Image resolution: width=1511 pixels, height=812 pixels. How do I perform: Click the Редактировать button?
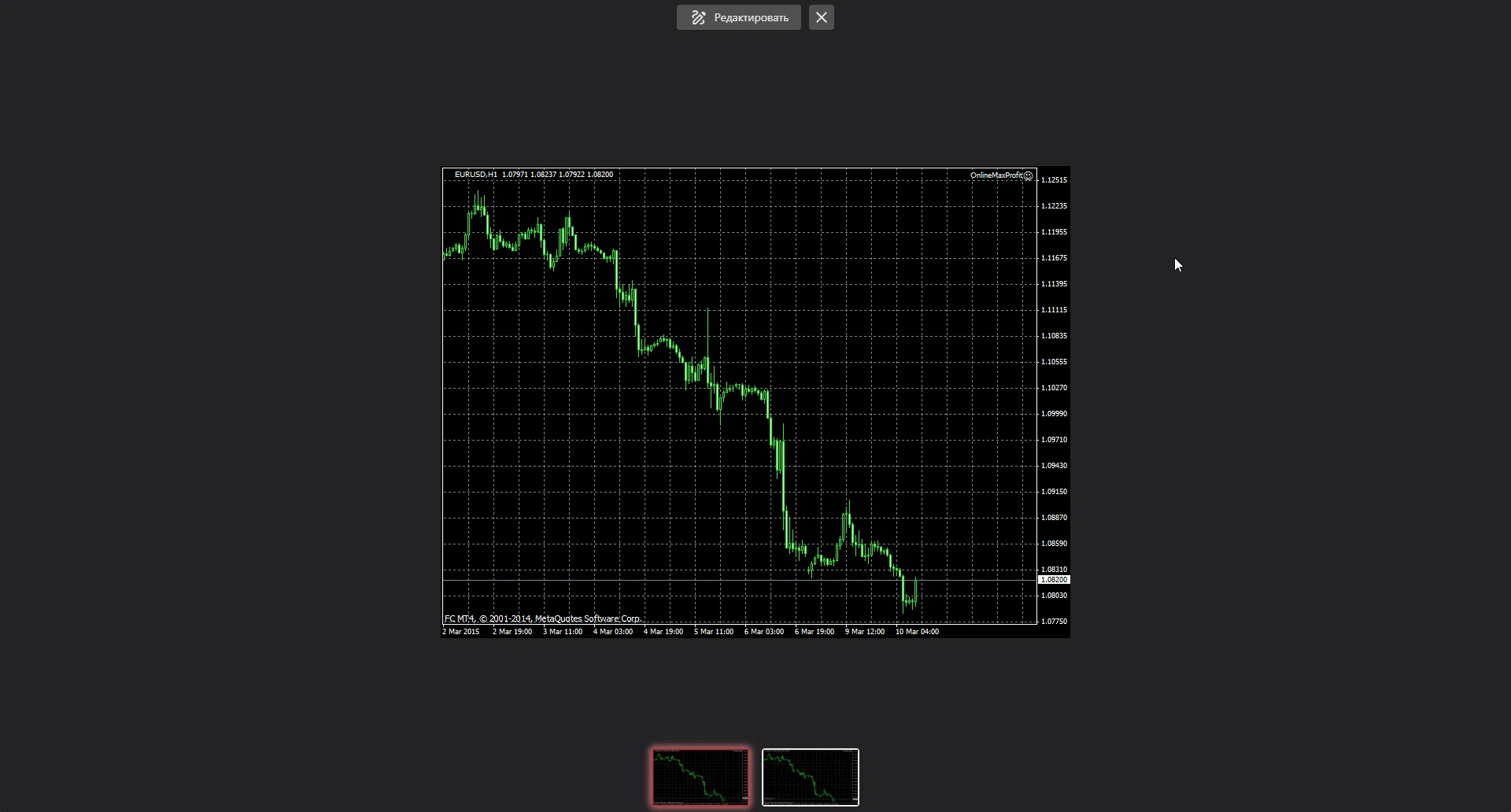coord(738,17)
